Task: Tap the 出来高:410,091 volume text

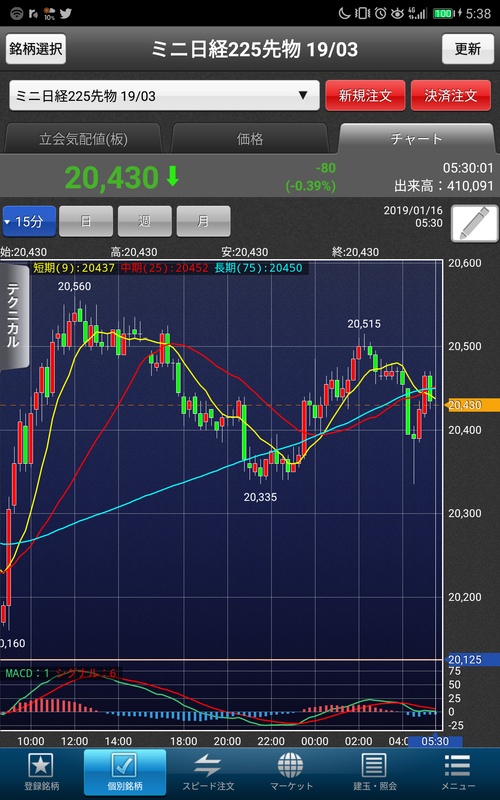Action: [444, 186]
